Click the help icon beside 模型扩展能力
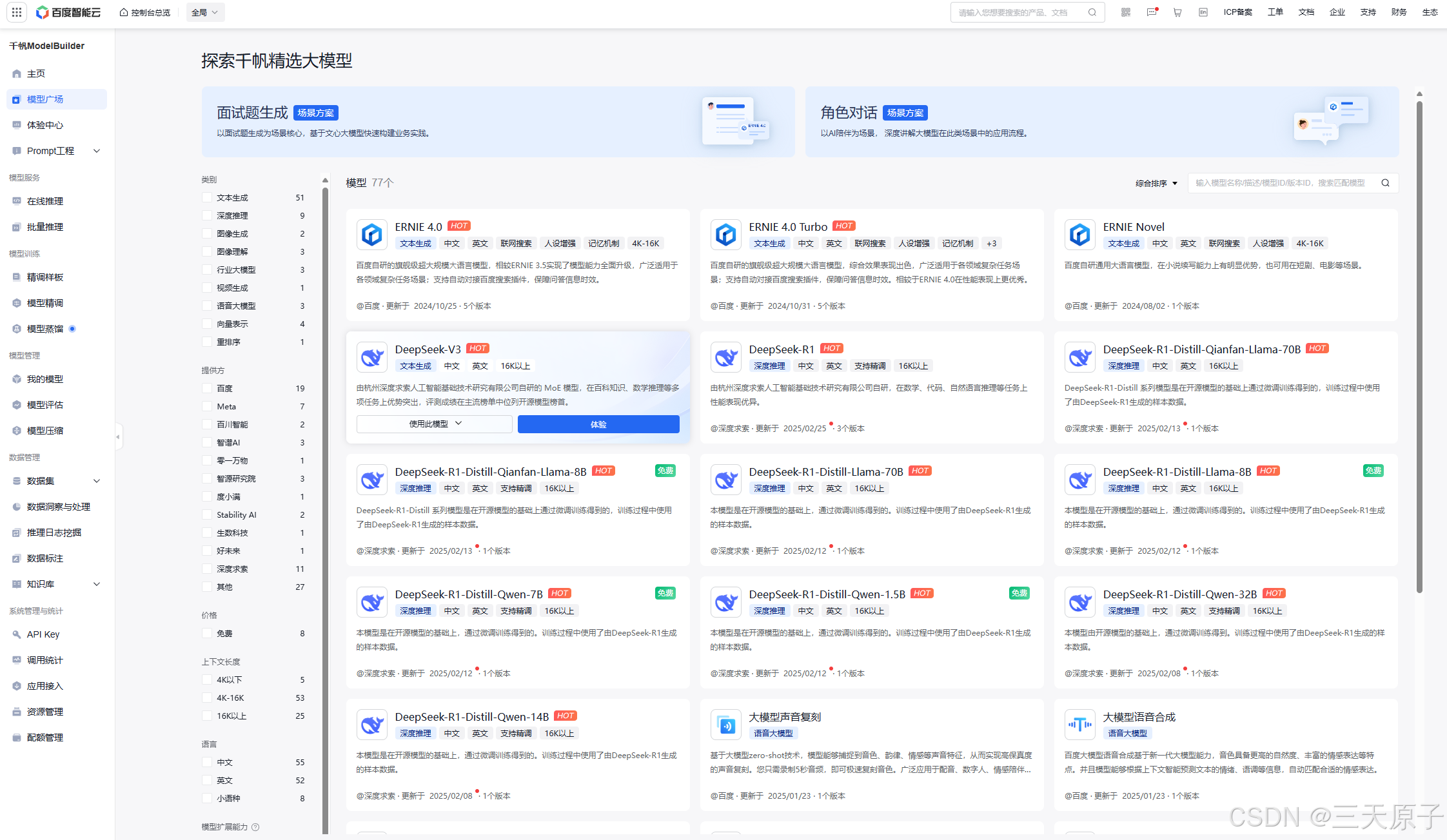This screenshot has height=840, width=1447. (x=255, y=827)
